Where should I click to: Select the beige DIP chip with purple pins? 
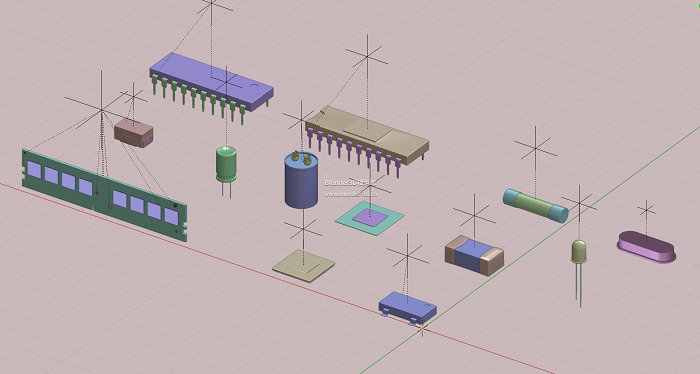367,140
